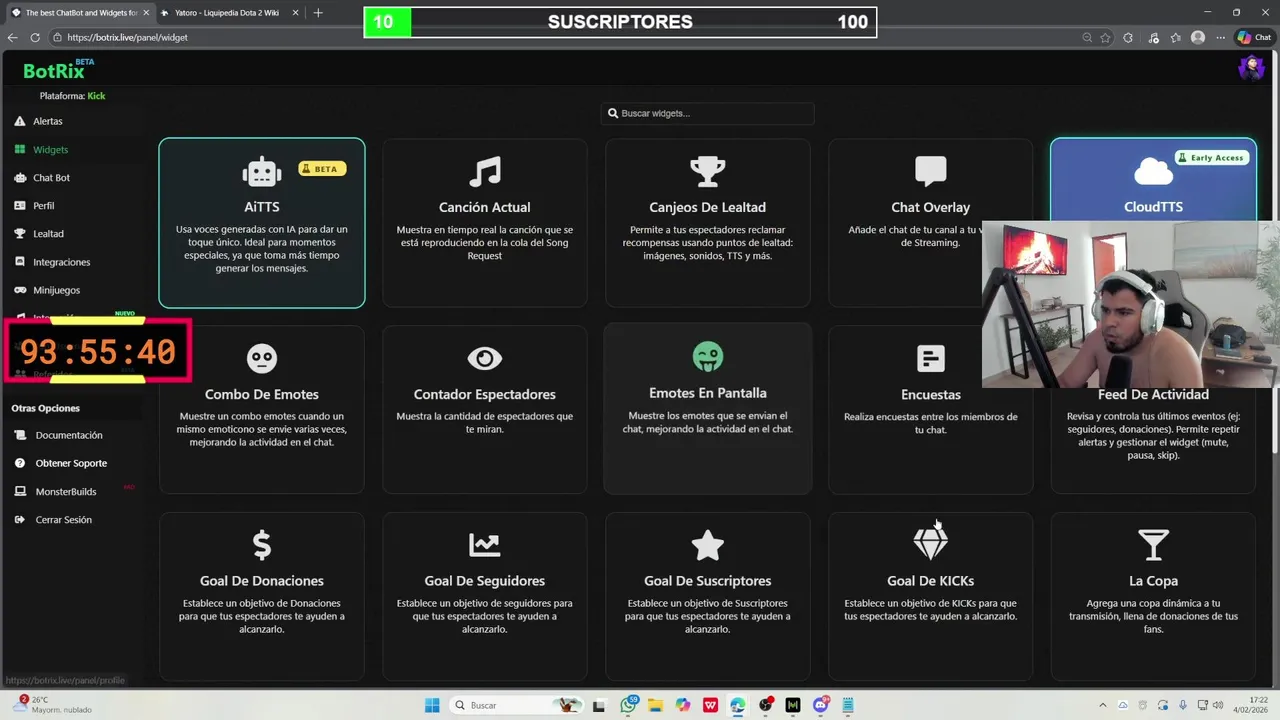1280x720 pixels.
Task: Click the Contador Espectadores eye icon
Action: click(485, 358)
